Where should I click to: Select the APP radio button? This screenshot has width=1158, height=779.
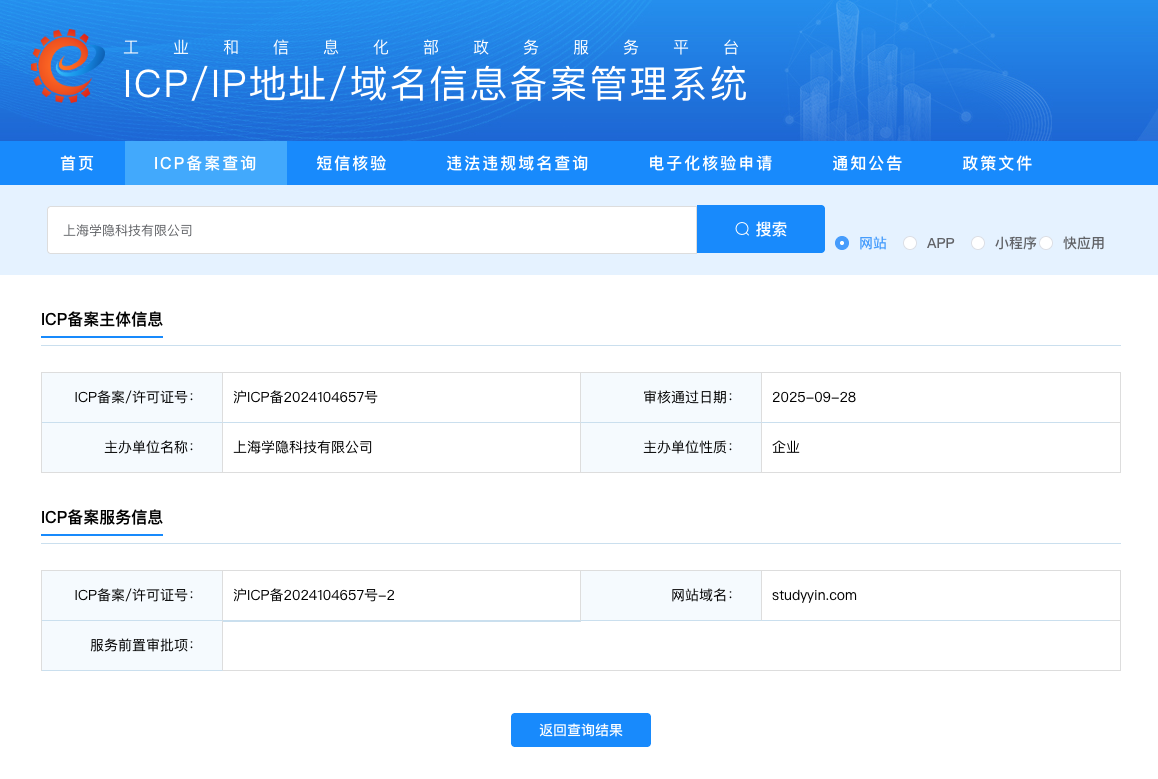click(910, 243)
